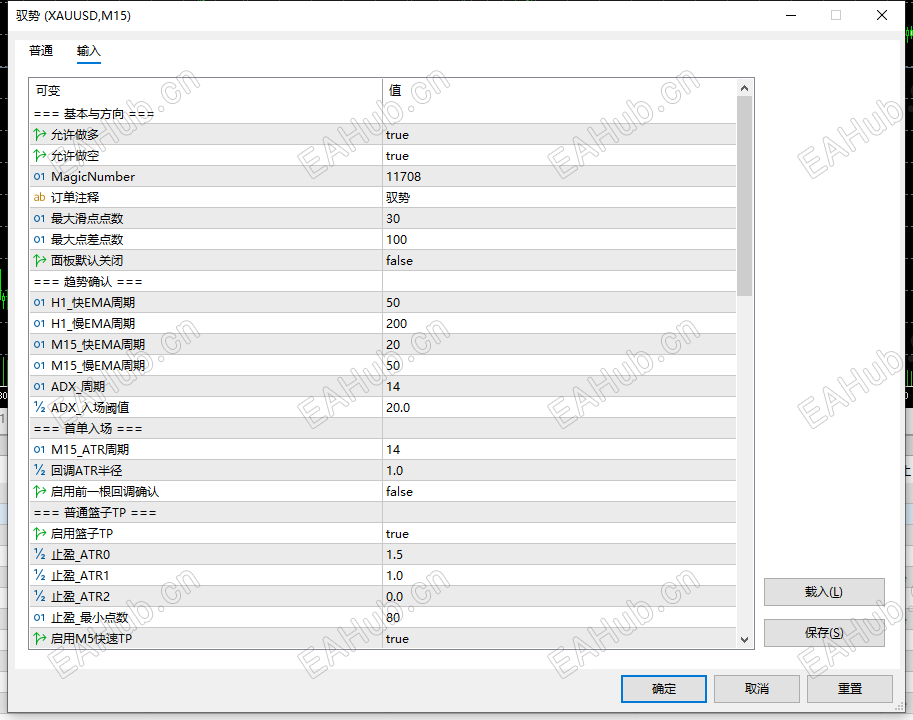The height and width of the screenshot is (720, 913).
Task: Load a preset with 载入(L)
Action: [x=824, y=592]
